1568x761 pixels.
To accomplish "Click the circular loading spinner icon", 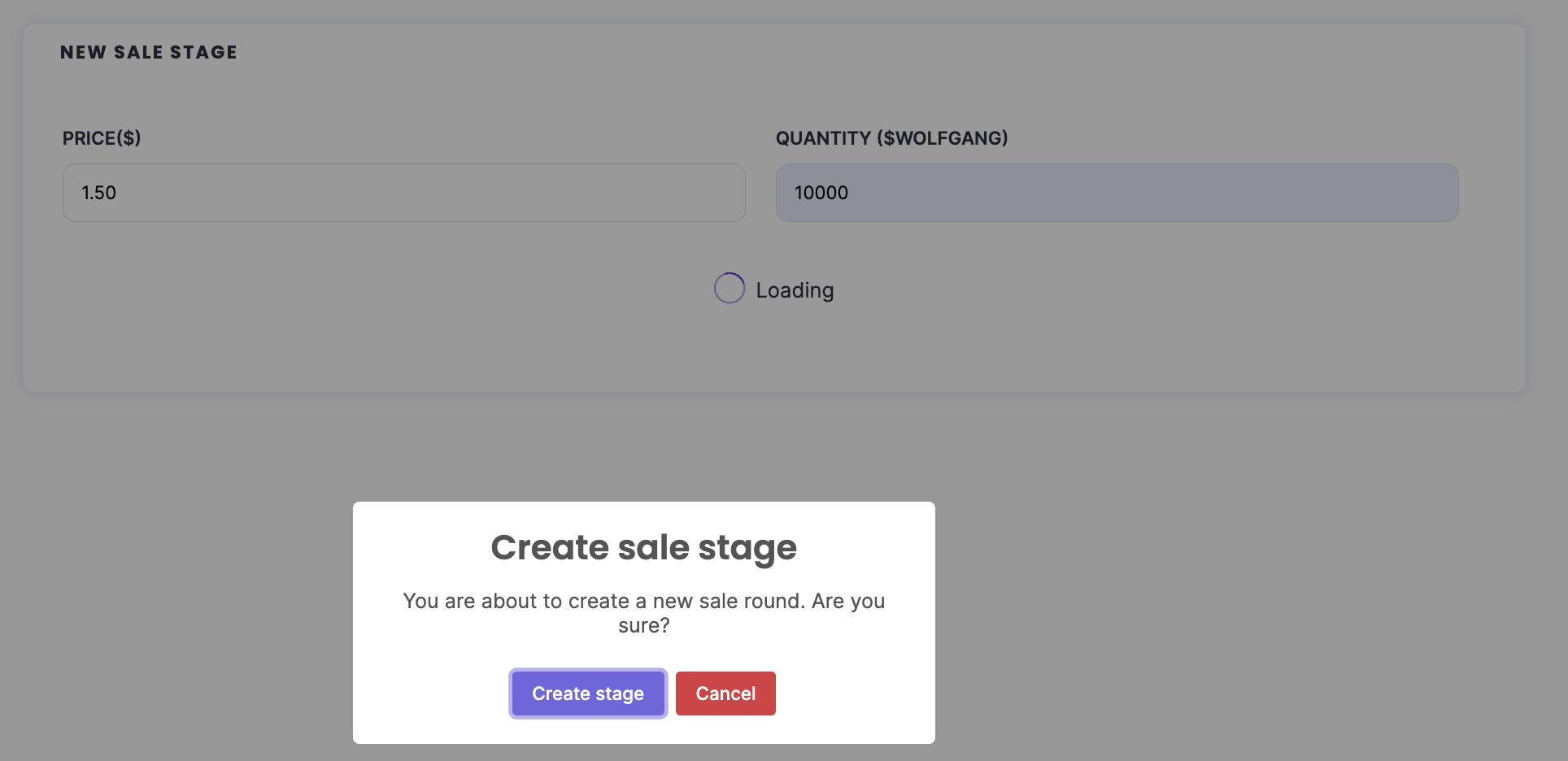I will (730, 288).
